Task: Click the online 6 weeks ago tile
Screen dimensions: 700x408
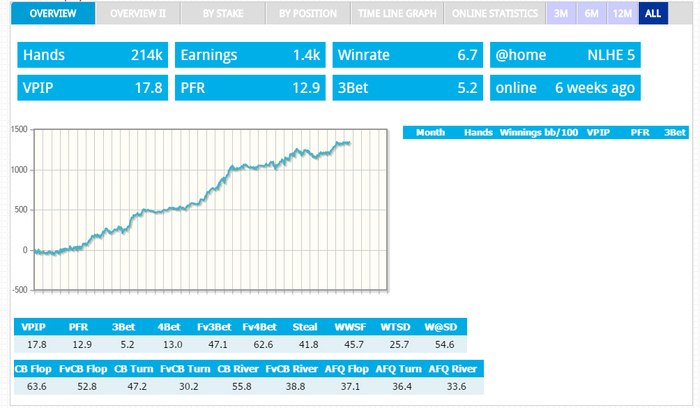Action: 565,87
